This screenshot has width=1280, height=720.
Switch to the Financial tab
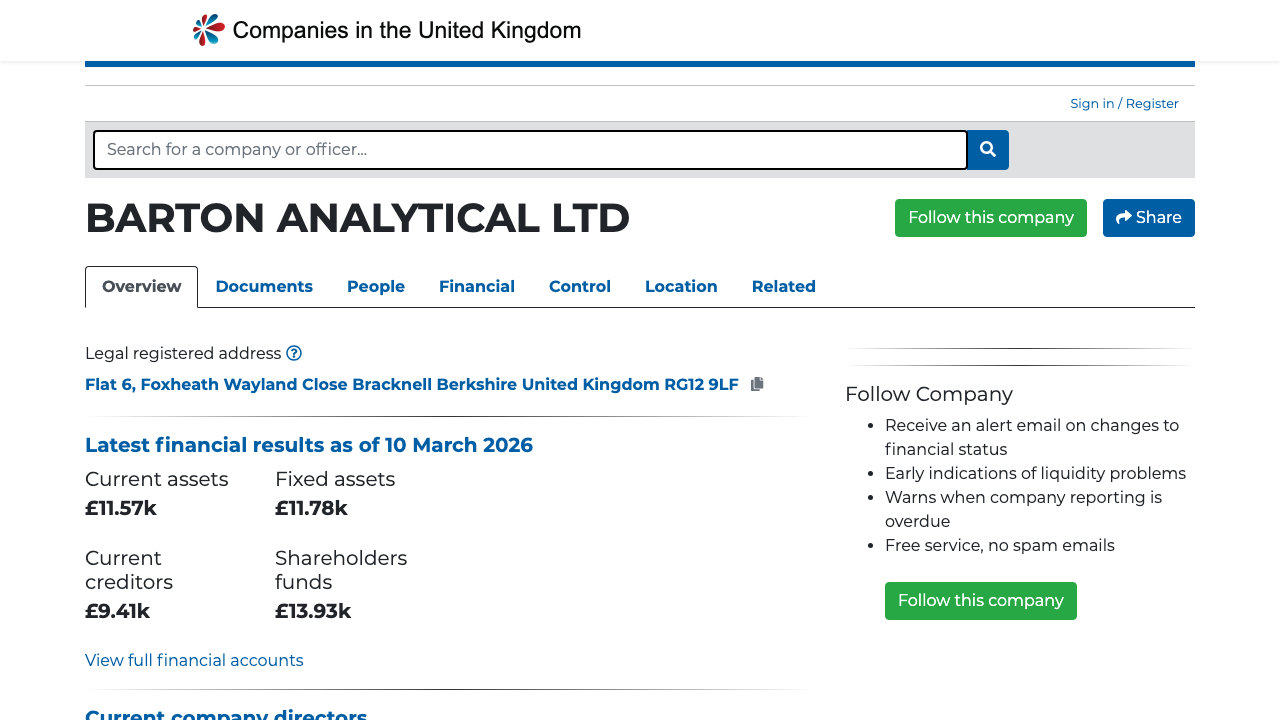tap(477, 287)
